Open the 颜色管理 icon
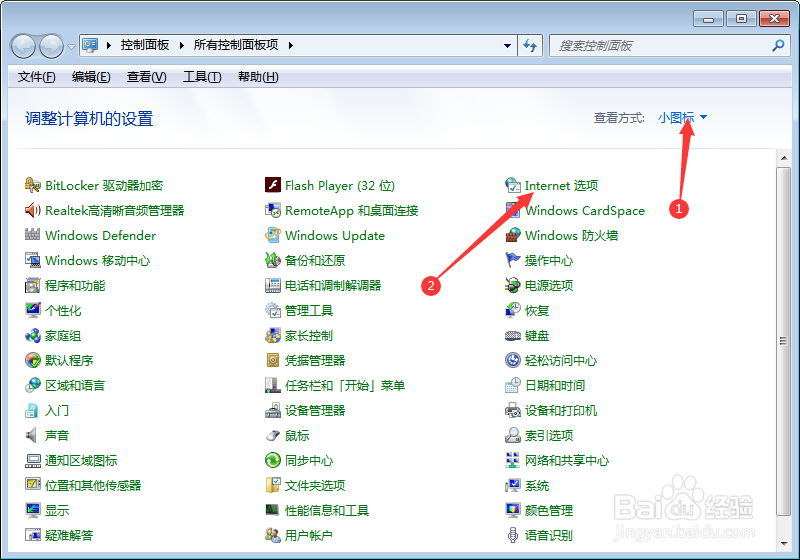Image resolution: width=800 pixels, height=560 pixels. pos(513,510)
